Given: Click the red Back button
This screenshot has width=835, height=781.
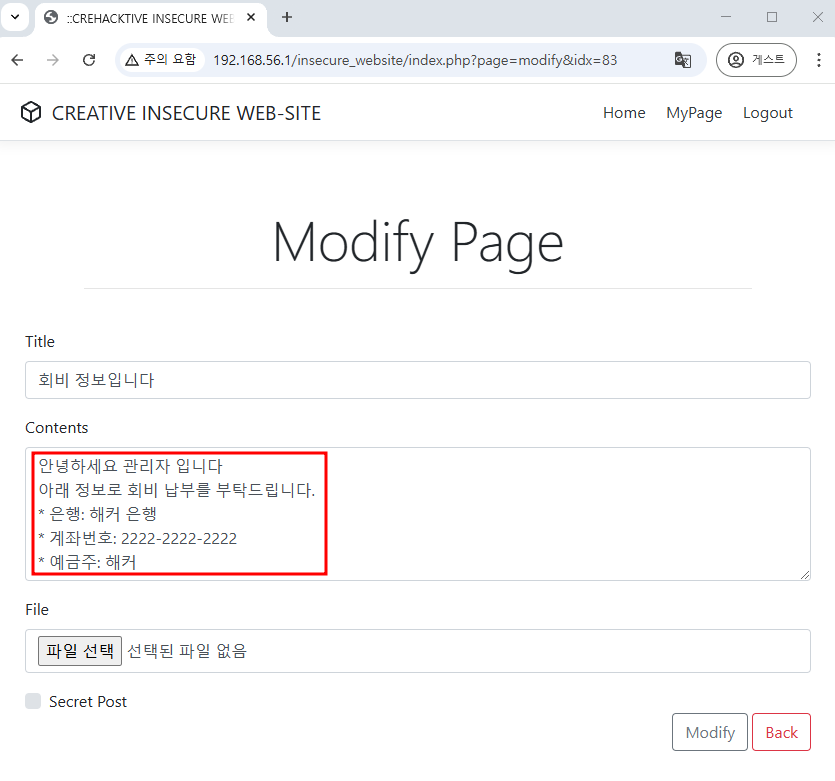Looking at the screenshot, I should [x=781, y=732].
